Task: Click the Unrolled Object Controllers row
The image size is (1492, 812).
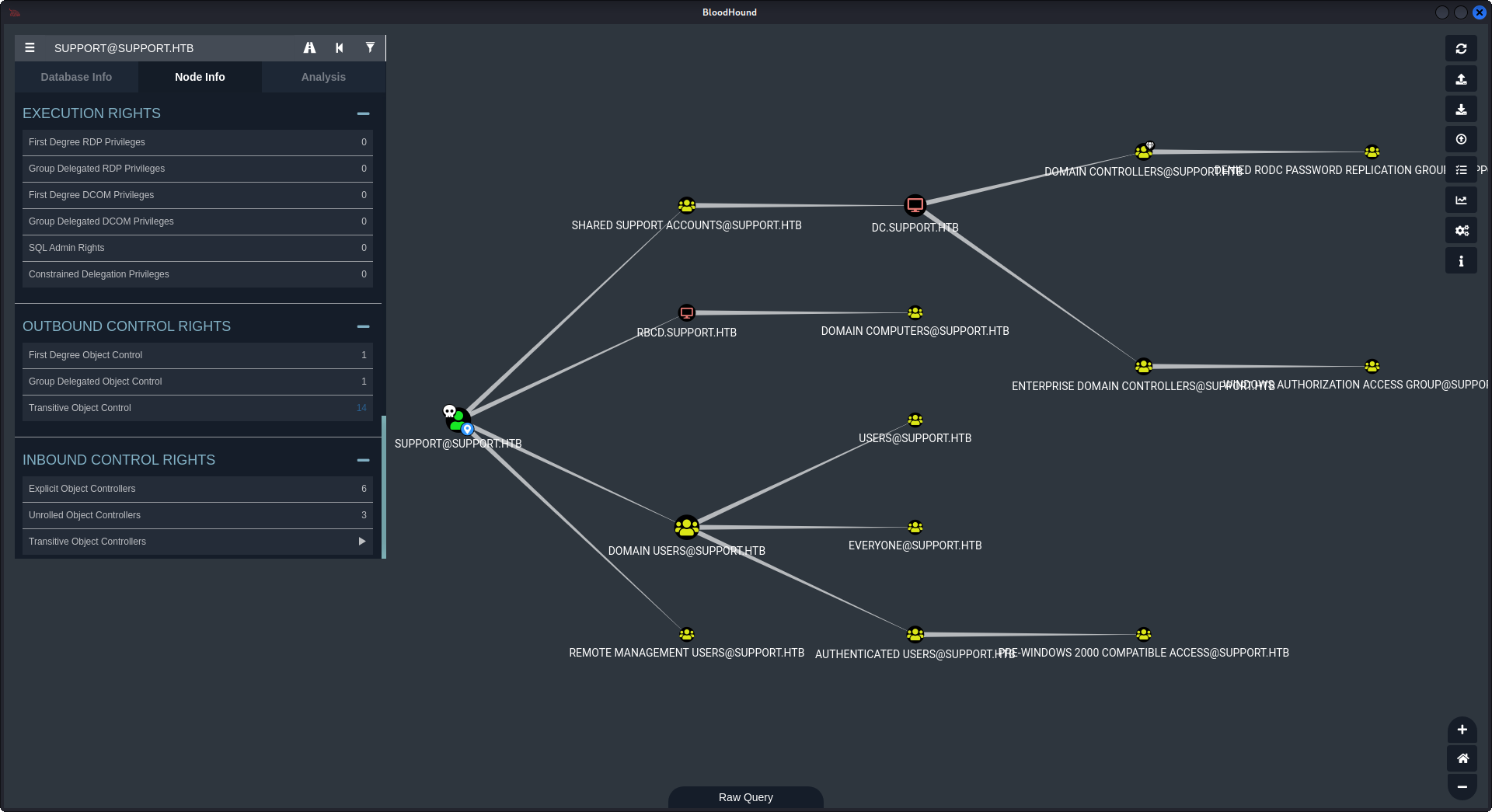Action: click(197, 515)
